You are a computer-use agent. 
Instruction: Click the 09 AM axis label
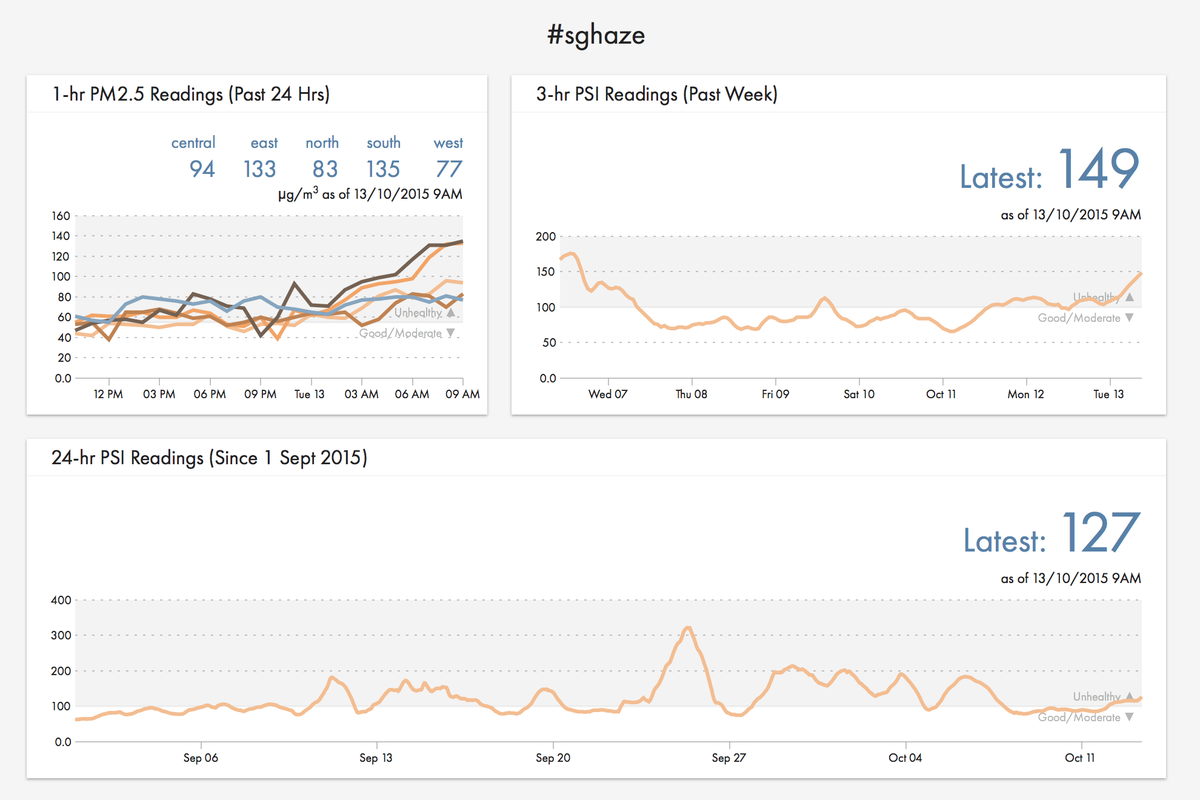pyautogui.click(x=463, y=395)
